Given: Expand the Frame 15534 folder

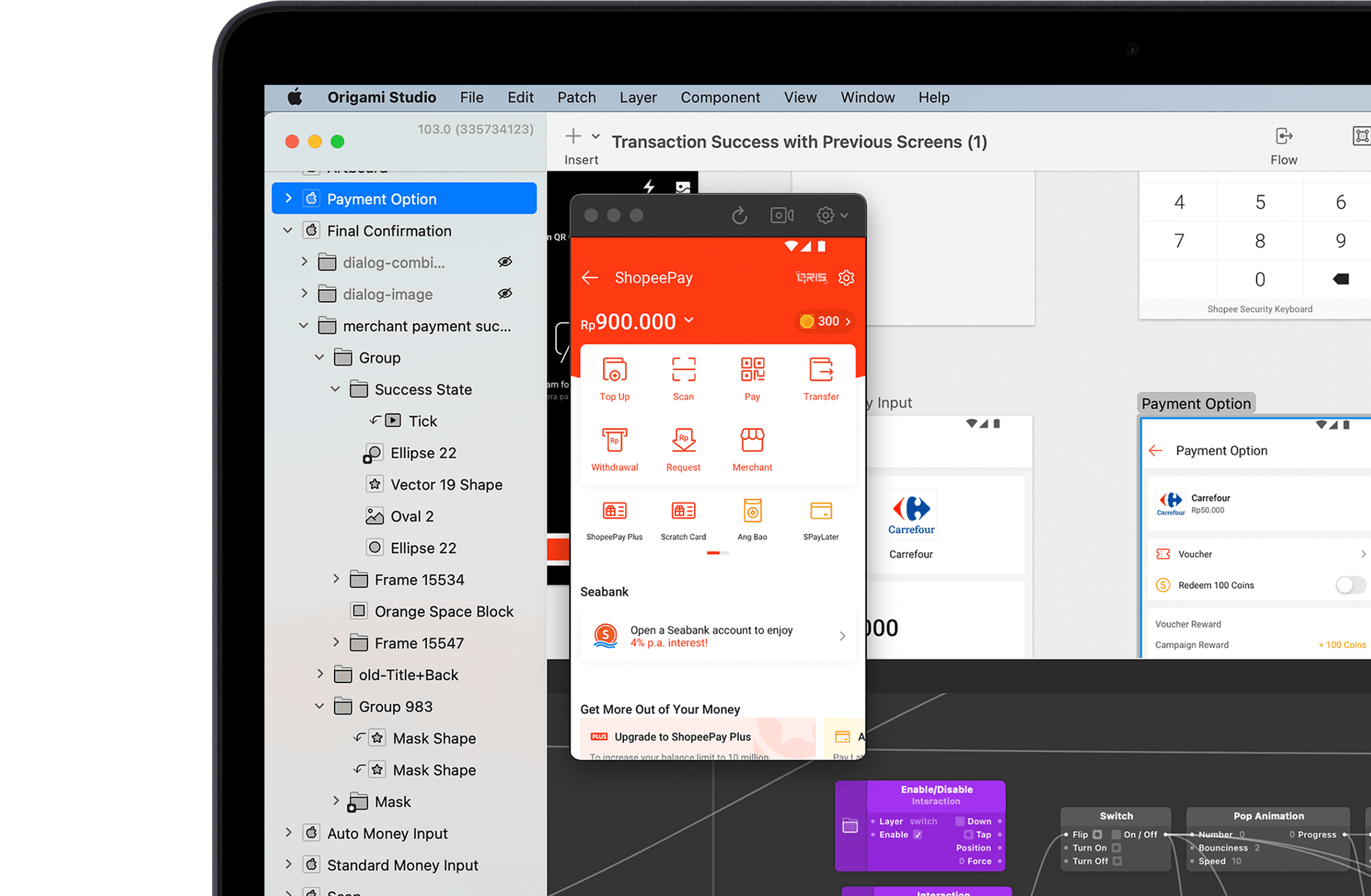Looking at the screenshot, I should click(336, 579).
